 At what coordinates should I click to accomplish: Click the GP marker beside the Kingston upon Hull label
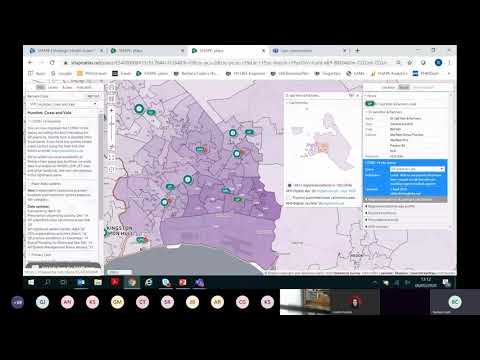click(141, 239)
